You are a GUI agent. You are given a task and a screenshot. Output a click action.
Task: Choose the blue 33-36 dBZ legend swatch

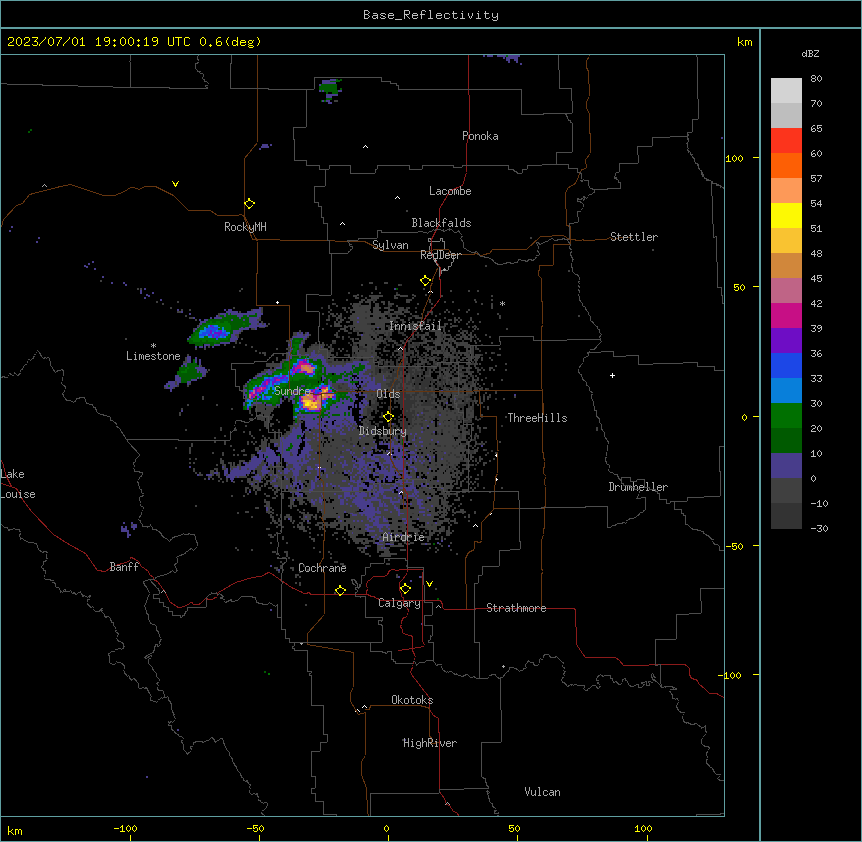tap(786, 365)
